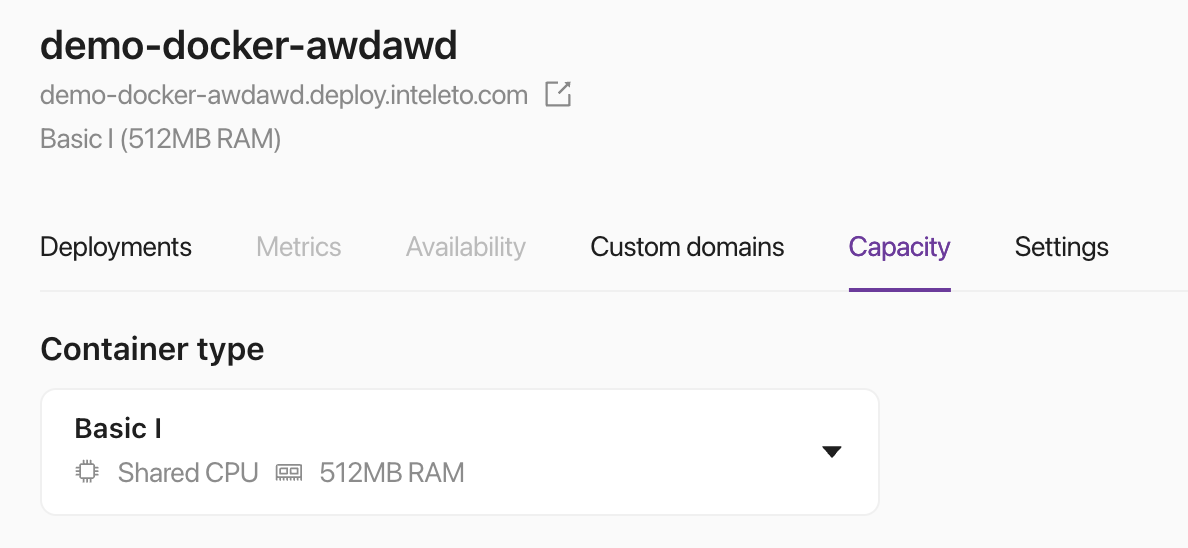Click the purple underline beneath Capacity

click(x=899, y=290)
